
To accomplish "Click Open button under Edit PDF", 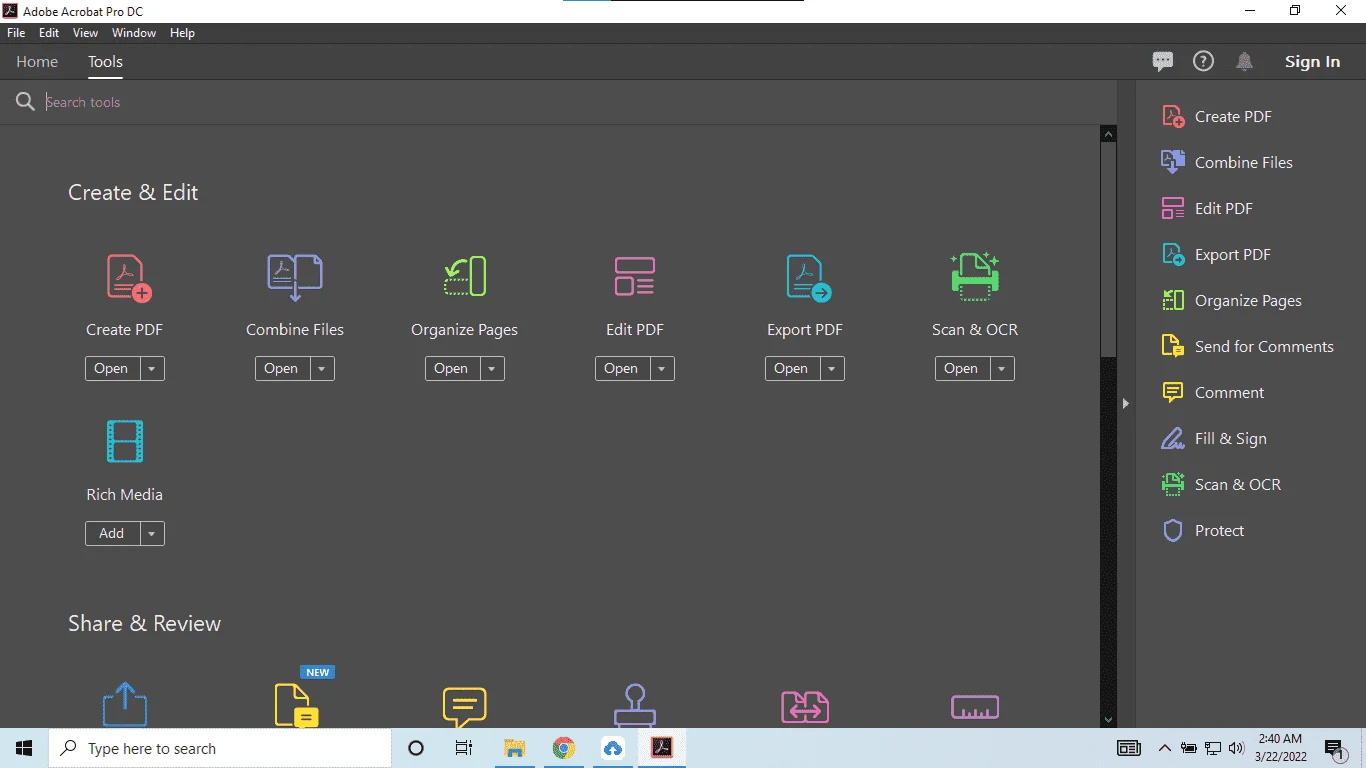I will pos(622,369).
